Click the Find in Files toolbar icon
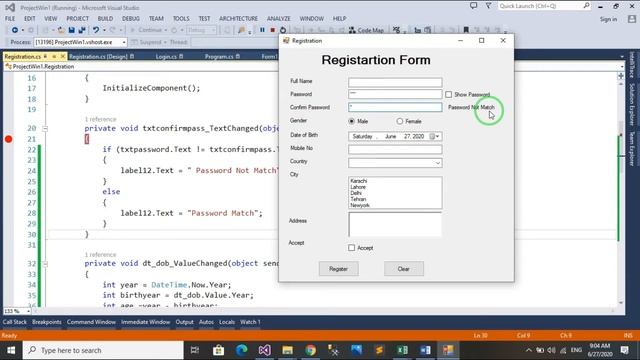640x360 pixels. [242, 30]
